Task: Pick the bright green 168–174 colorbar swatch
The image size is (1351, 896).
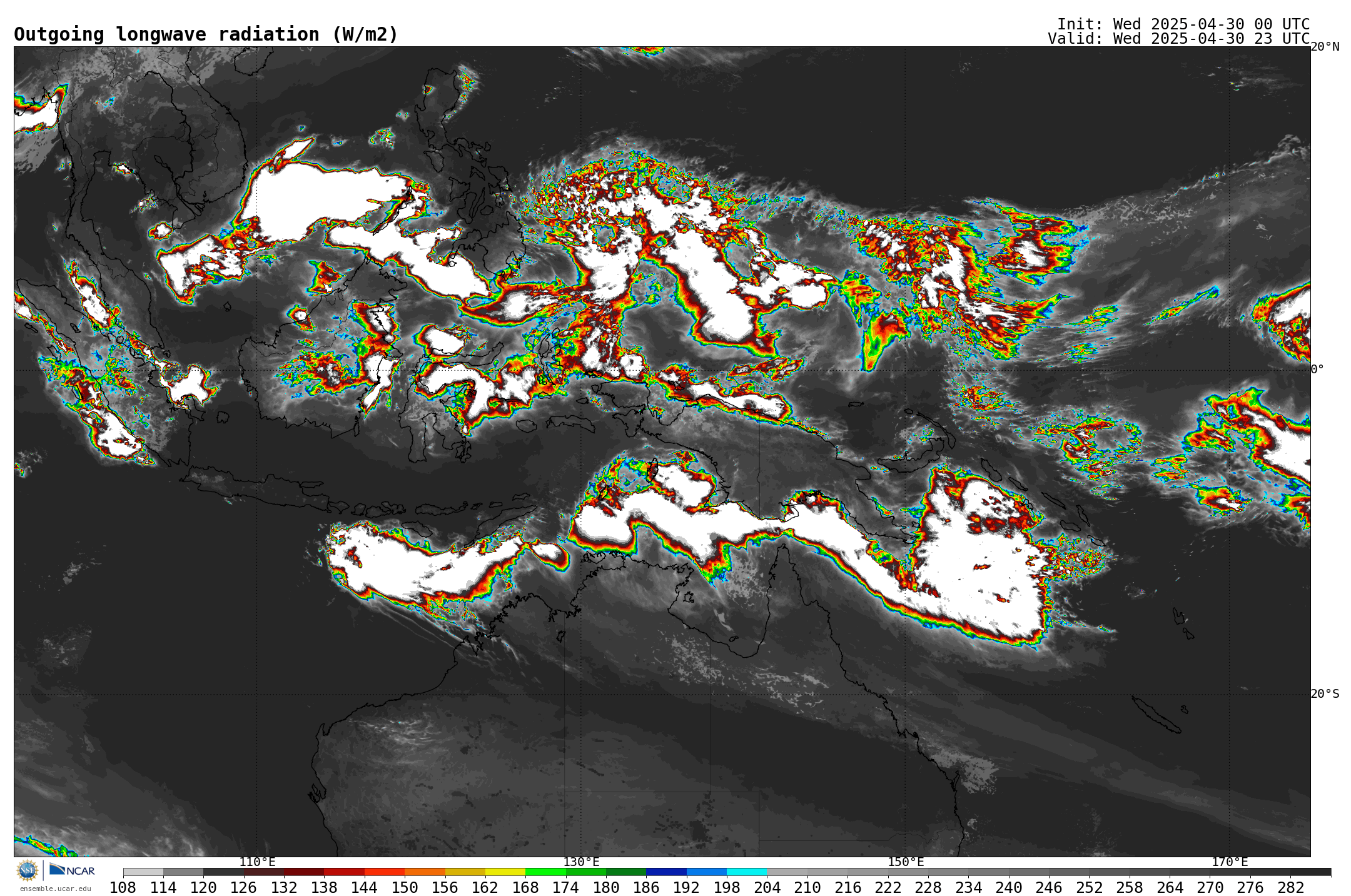Action: (545, 872)
